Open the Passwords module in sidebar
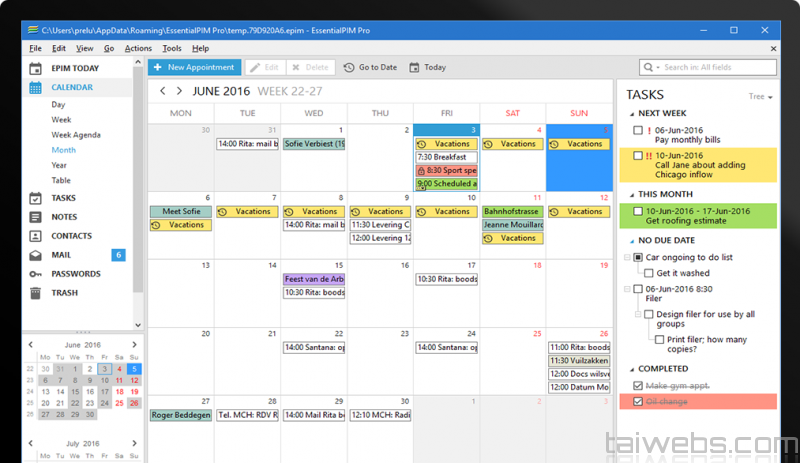This screenshot has width=800, height=463. pos(75,274)
